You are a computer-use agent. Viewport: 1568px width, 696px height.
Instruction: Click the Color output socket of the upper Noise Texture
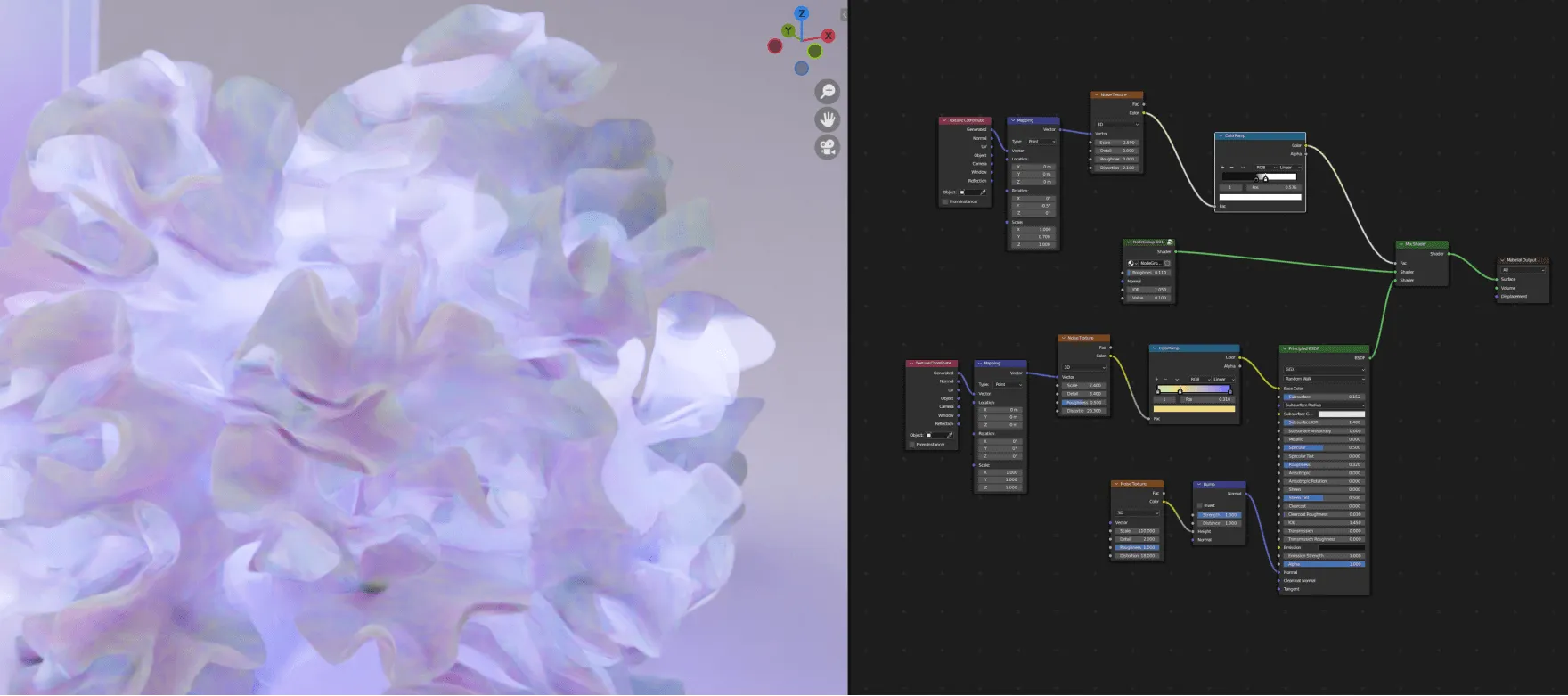(x=1144, y=113)
